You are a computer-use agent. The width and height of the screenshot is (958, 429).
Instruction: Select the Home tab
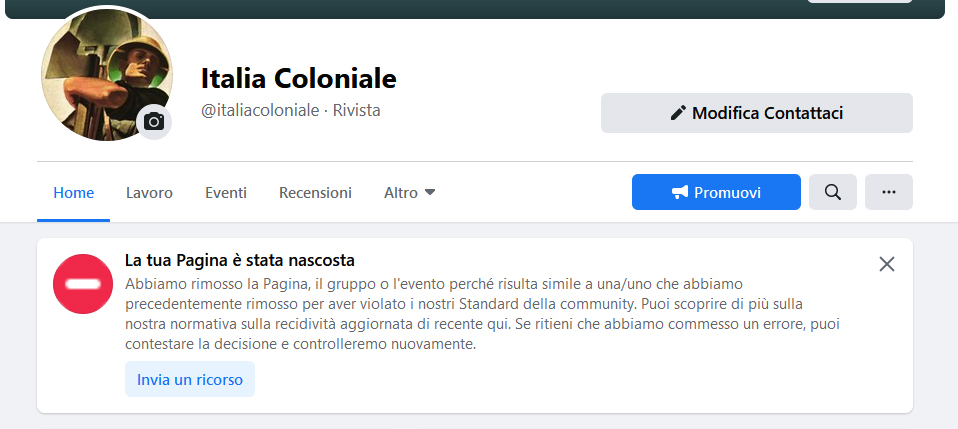(73, 192)
